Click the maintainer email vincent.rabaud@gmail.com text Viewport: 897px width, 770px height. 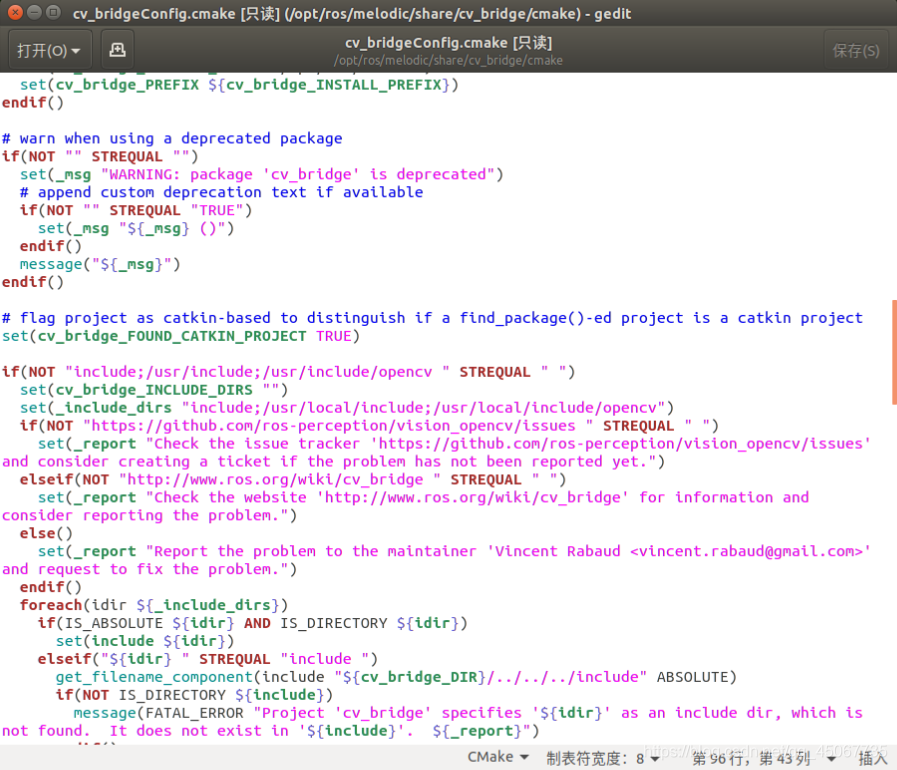pos(747,551)
